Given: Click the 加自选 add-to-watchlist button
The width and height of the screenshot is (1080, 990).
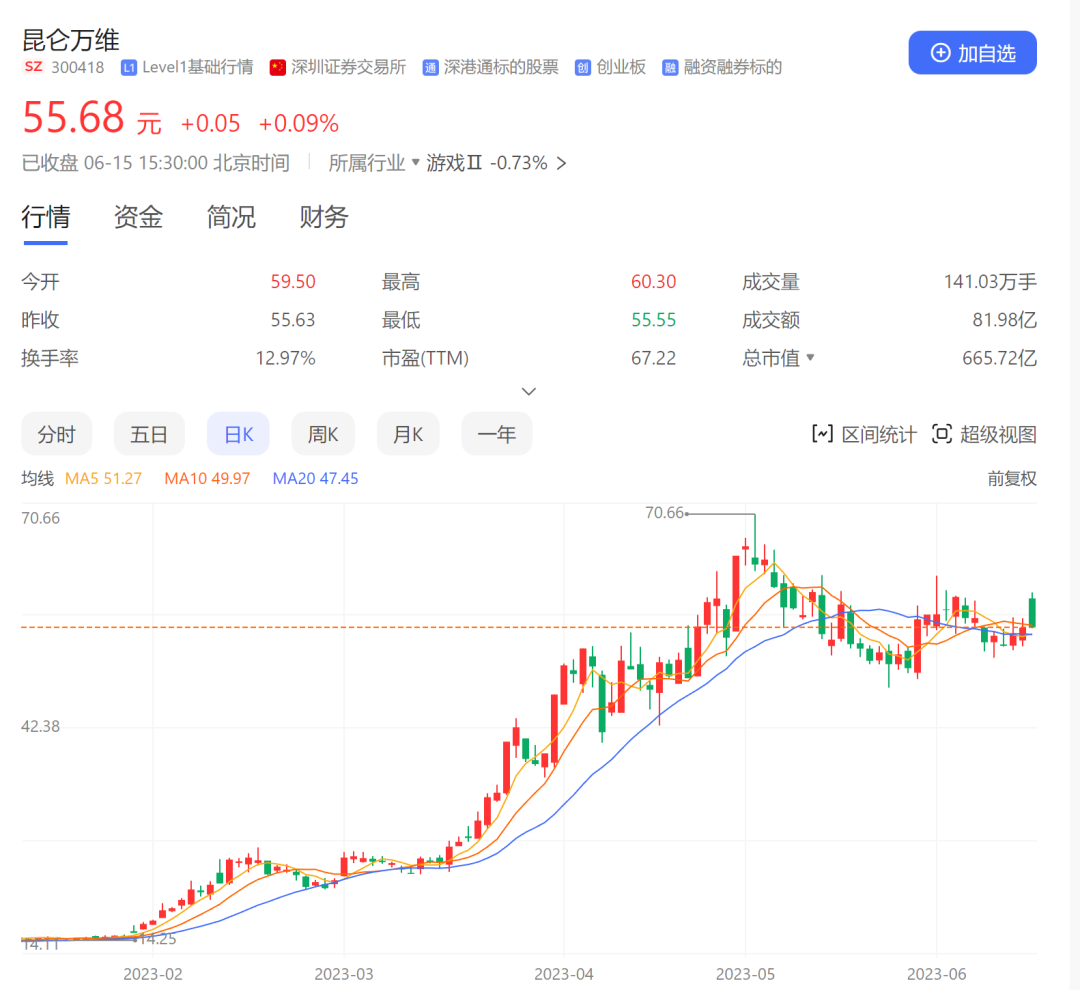Looking at the screenshot, I should (x=972, y=52).
